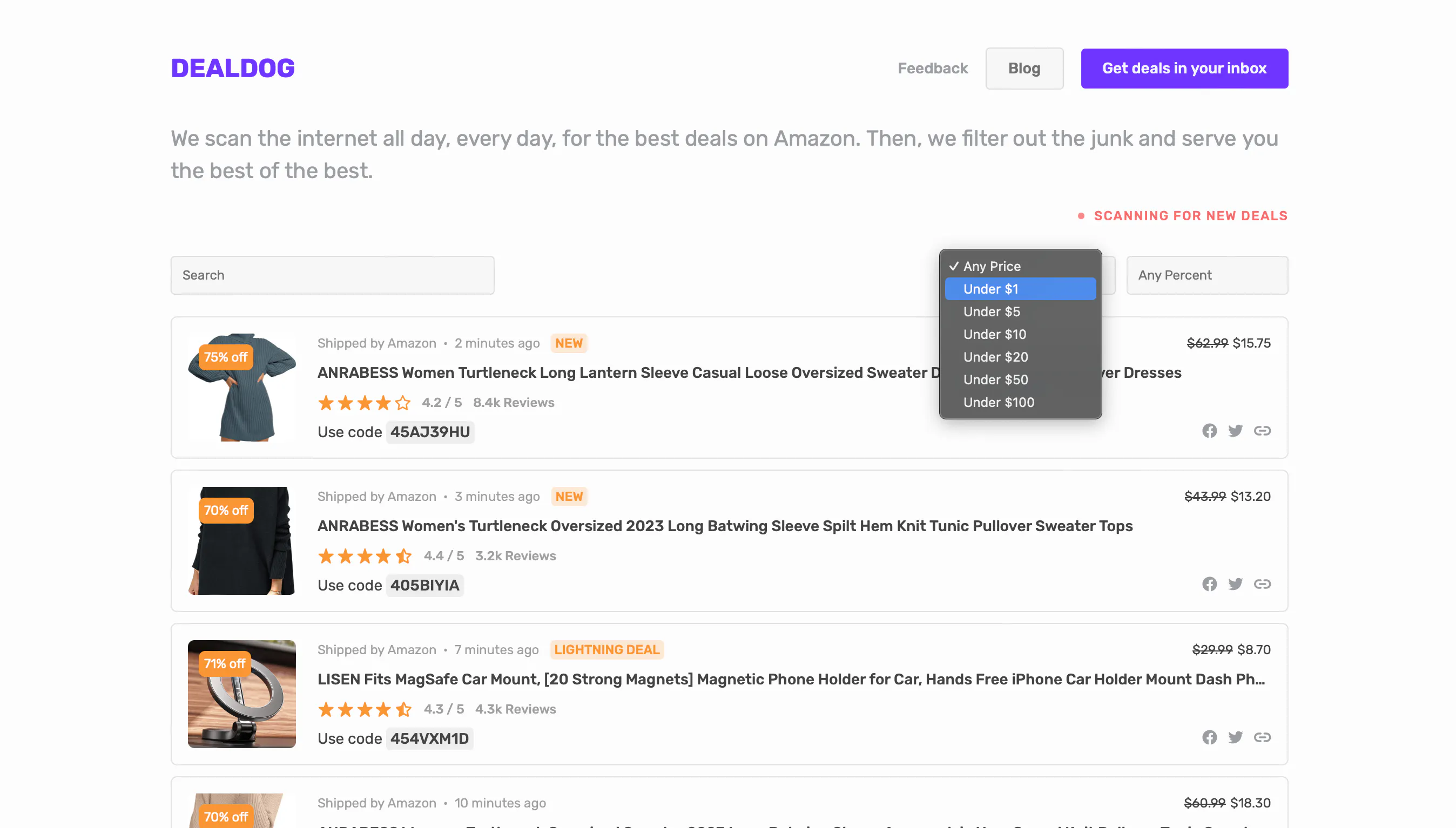Click the 2 minutes ago timestamp
This screenshot has width=1456, height=828.
pos(497,343)
